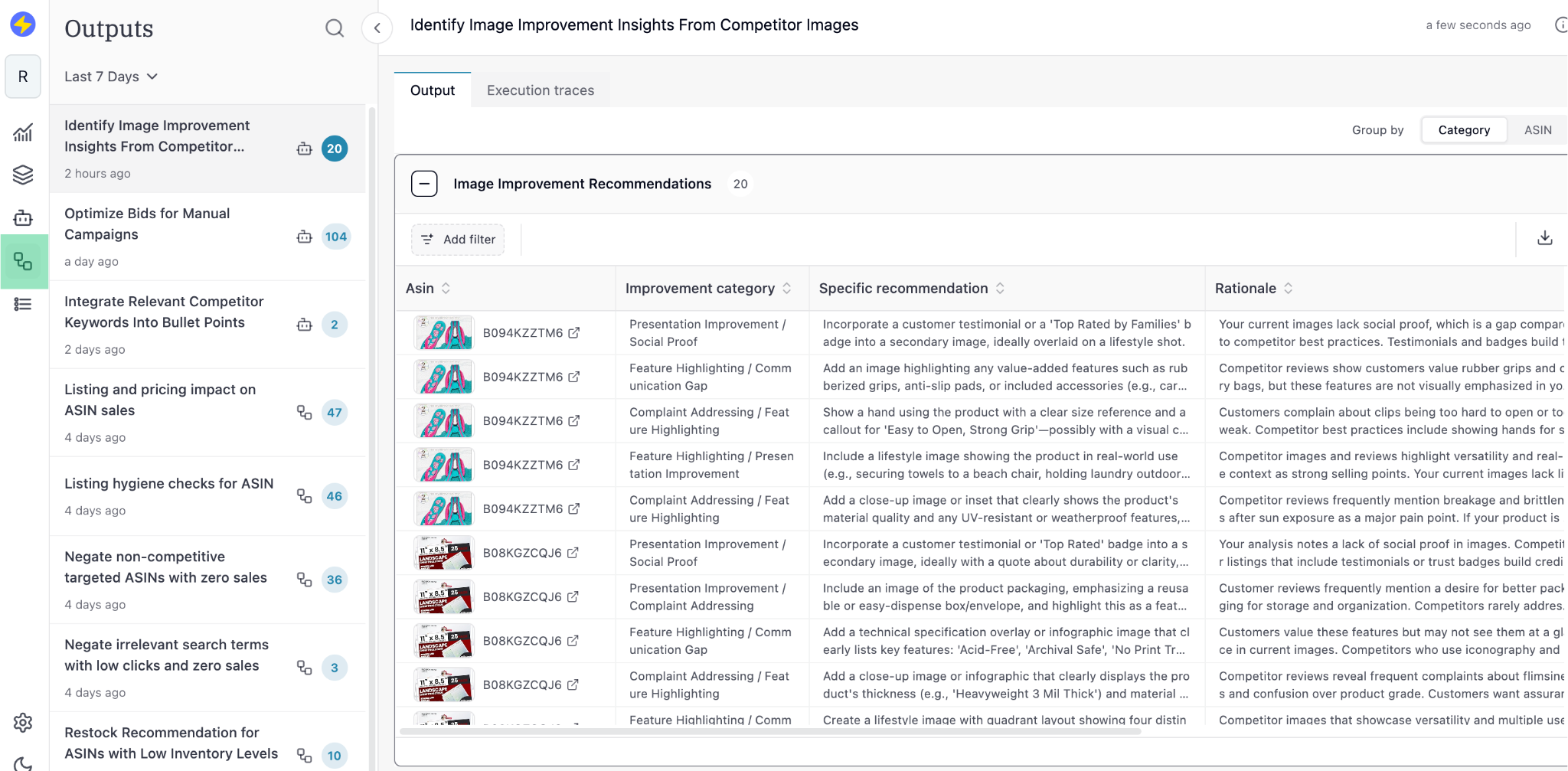Screen dimensions: 1568x771
Task: Click the lightning bolt app logo
Action: [x=23, y=25]
